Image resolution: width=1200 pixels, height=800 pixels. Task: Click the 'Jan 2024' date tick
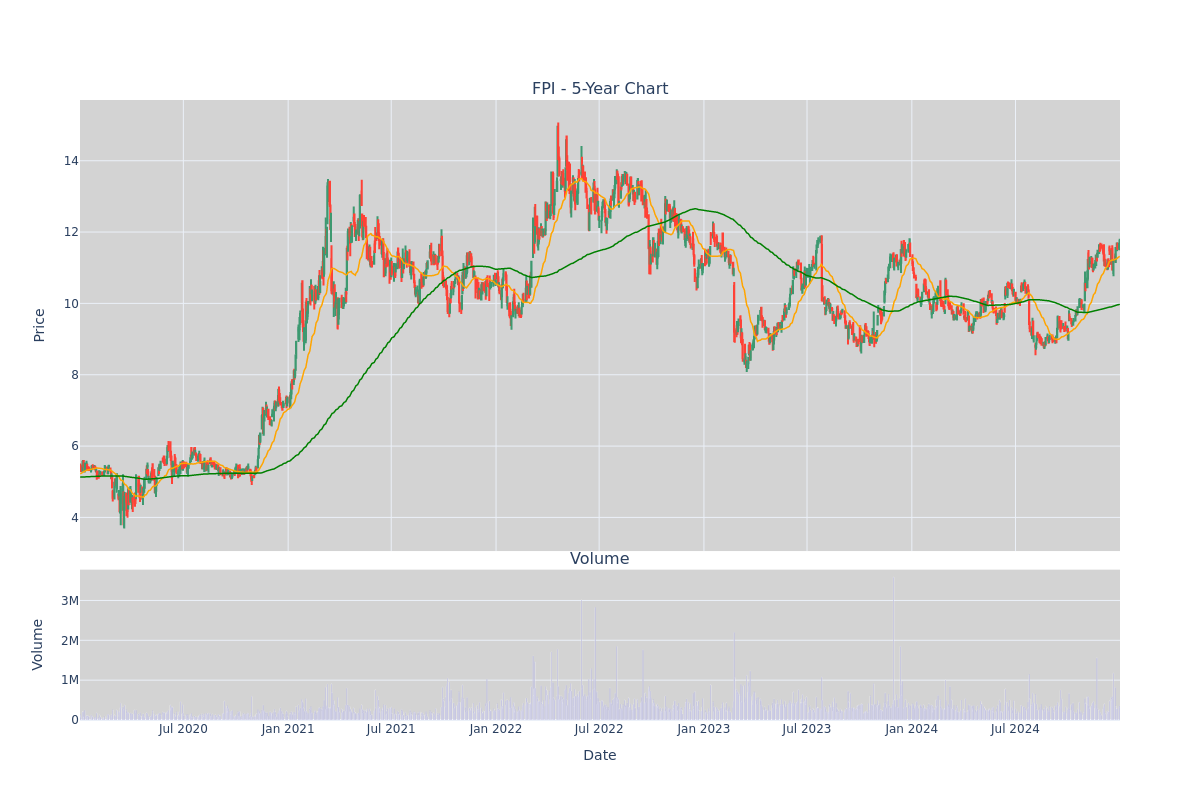click(x=912, y=729)
